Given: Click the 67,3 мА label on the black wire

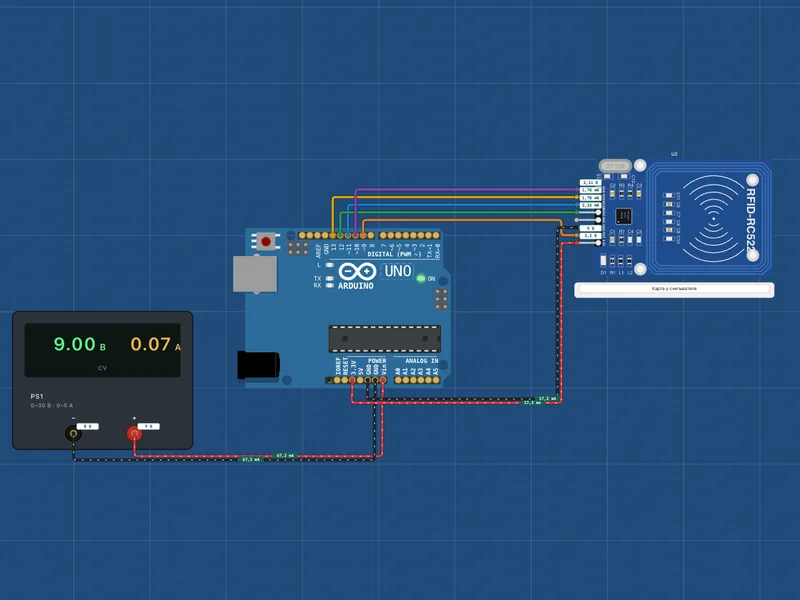Looking at the screenshot, I should 251,460.
